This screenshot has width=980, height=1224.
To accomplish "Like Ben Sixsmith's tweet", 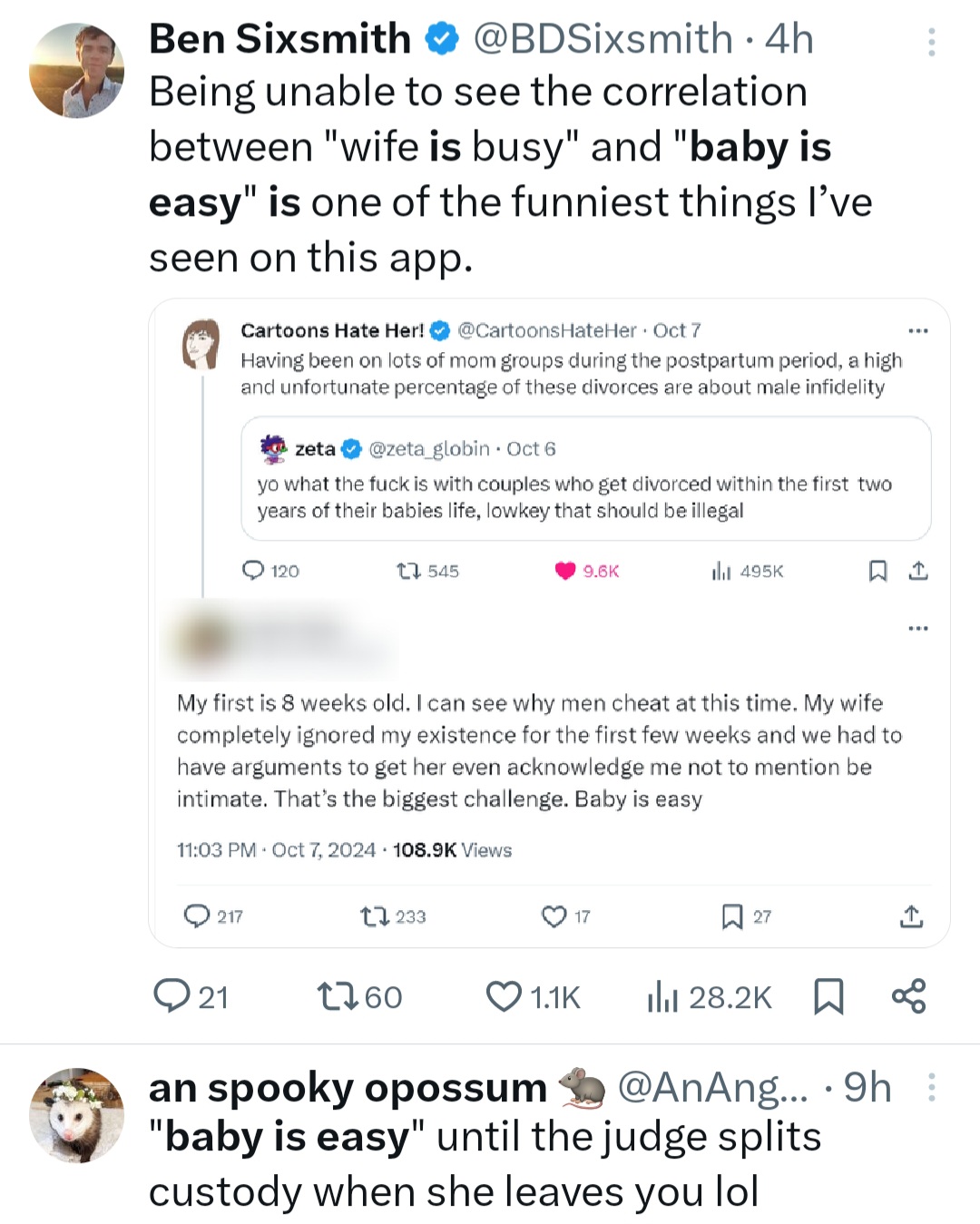I will [505, 996].
